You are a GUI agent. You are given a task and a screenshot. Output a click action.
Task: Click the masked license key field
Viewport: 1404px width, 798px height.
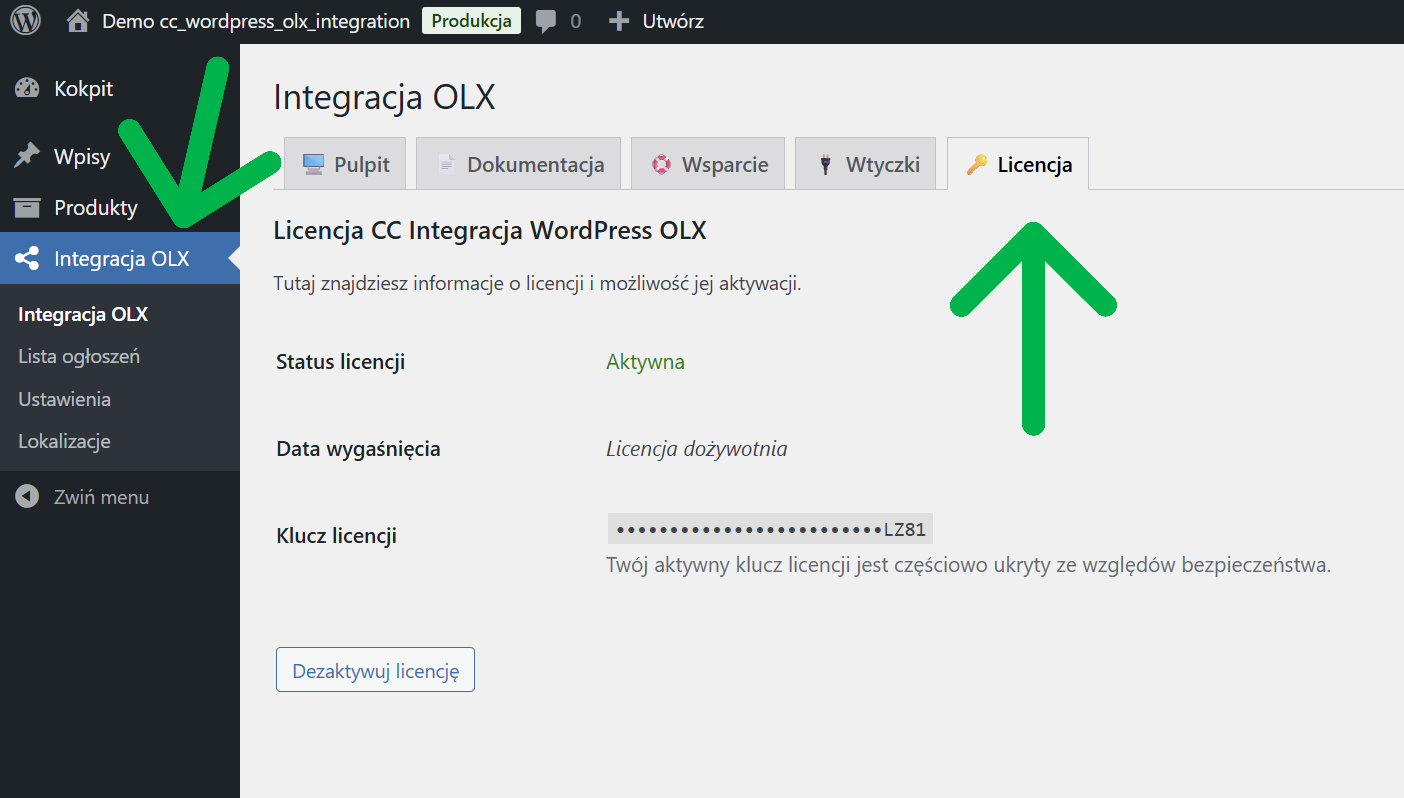pos(770,529)
